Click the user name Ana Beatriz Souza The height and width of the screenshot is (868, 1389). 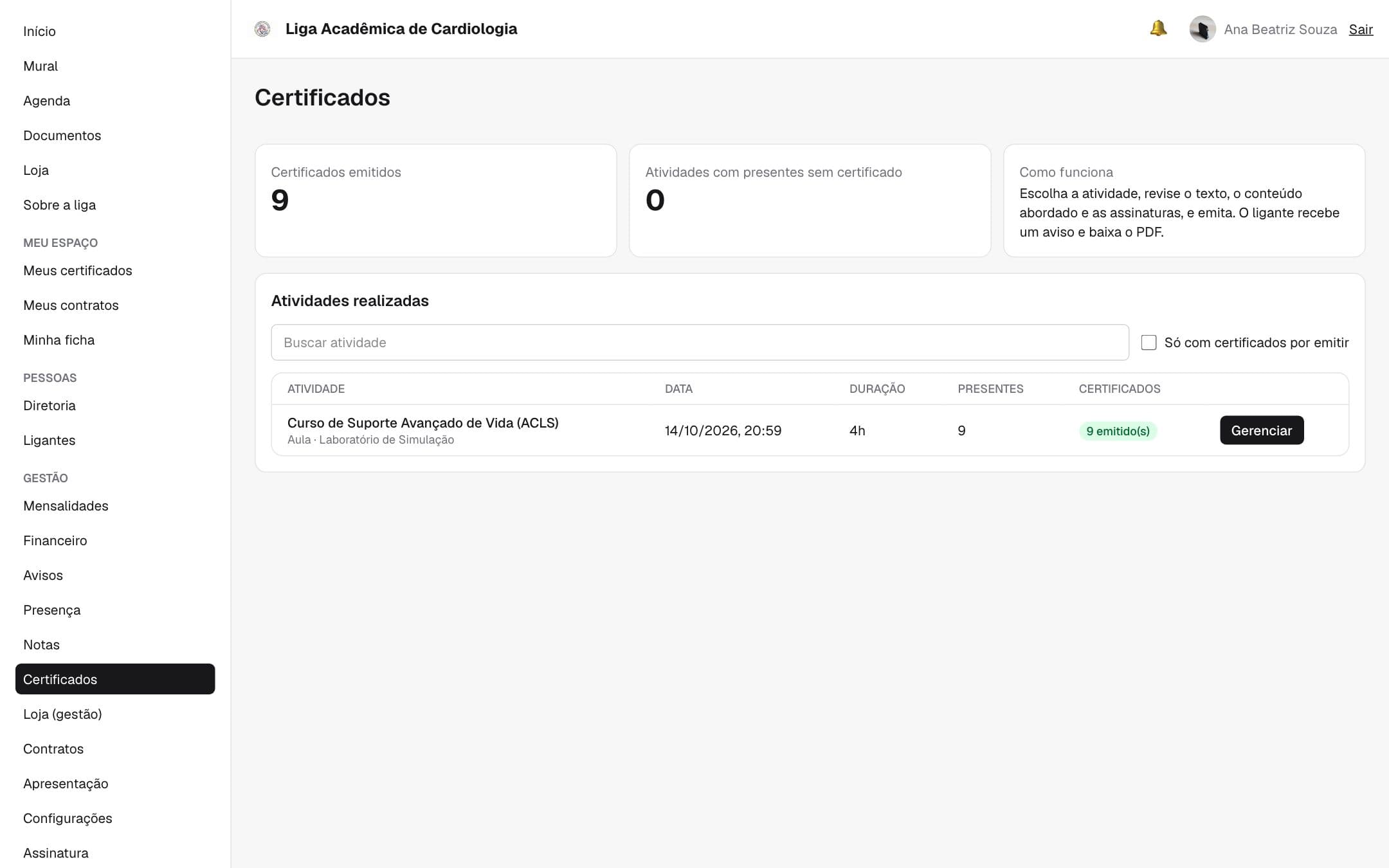click(x=1280, y=30)
